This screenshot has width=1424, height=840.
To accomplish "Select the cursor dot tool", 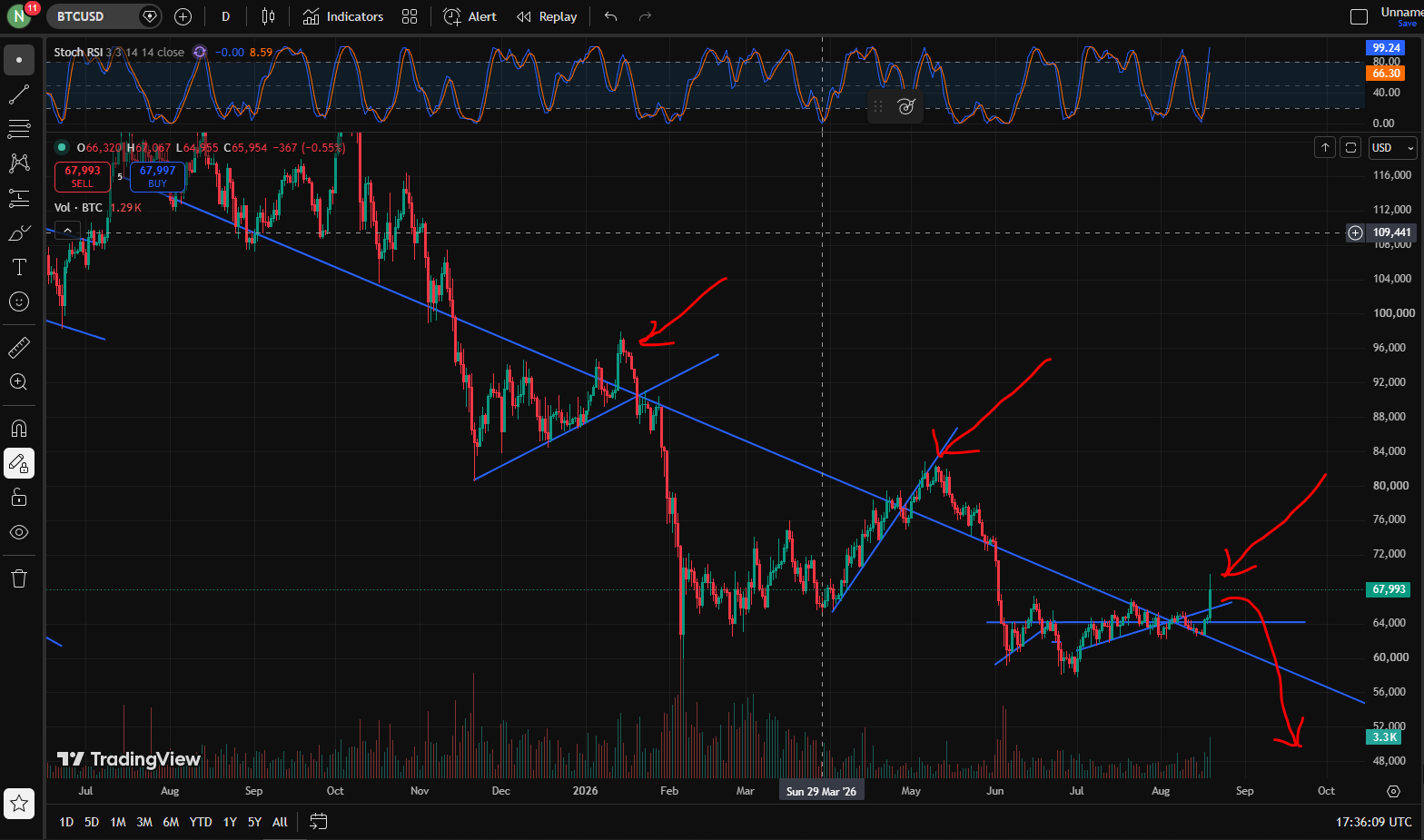I will click(19, 60).
